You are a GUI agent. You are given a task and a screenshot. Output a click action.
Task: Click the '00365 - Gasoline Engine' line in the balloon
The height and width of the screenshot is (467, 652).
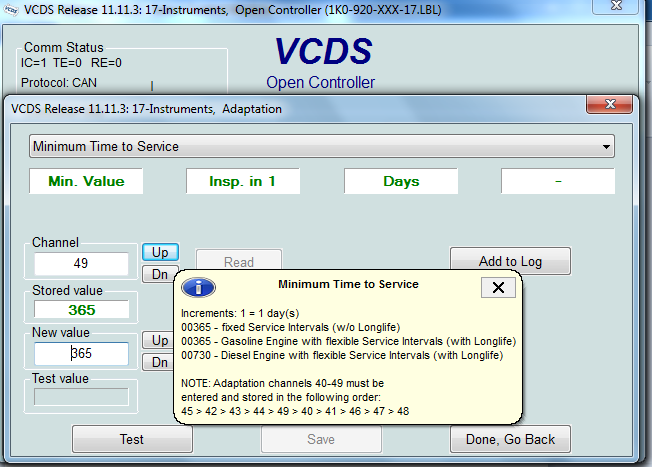[x=348, y=341]
